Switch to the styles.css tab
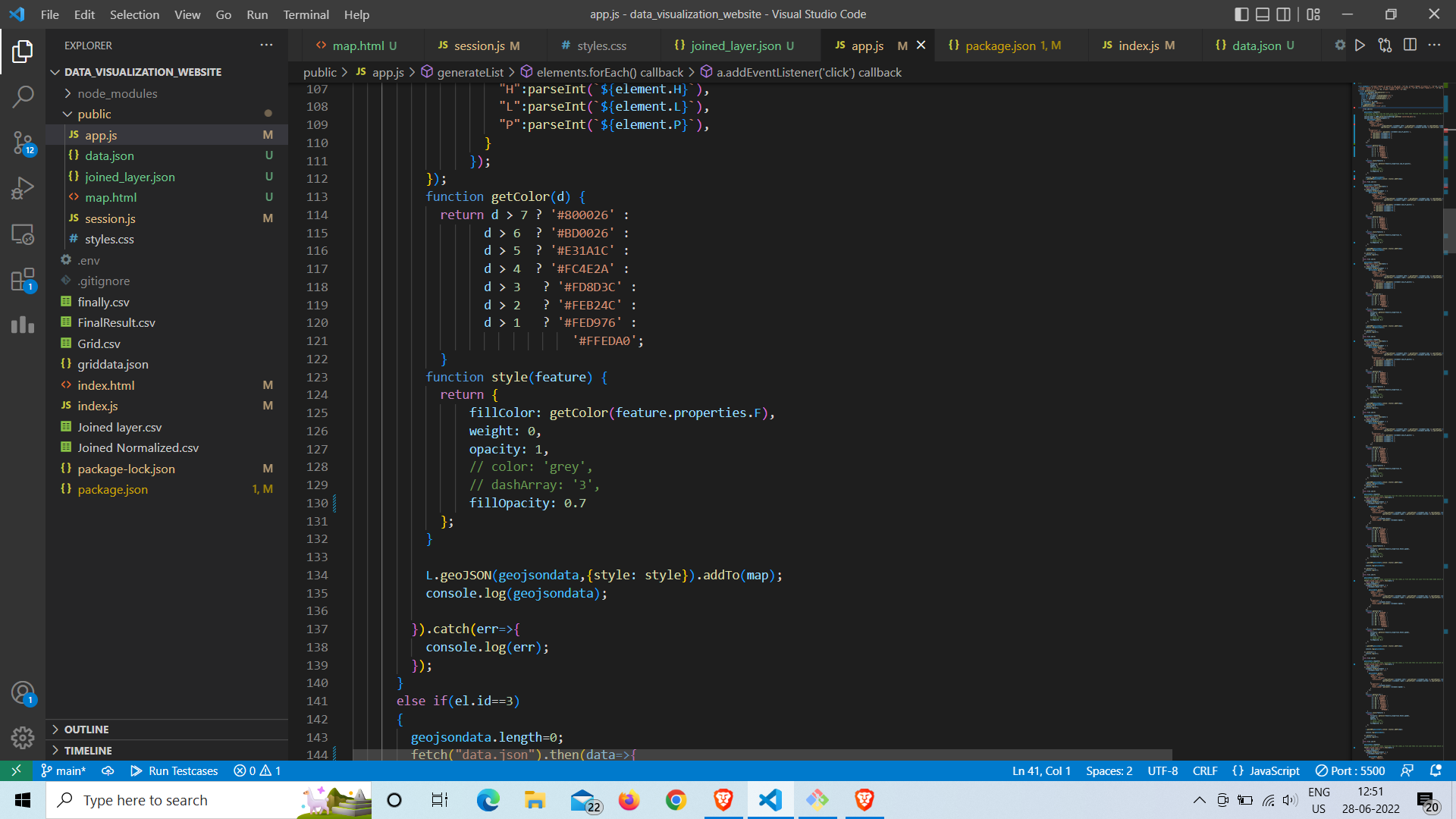This screenshot has height=819, width=1456. coord(602,45)
